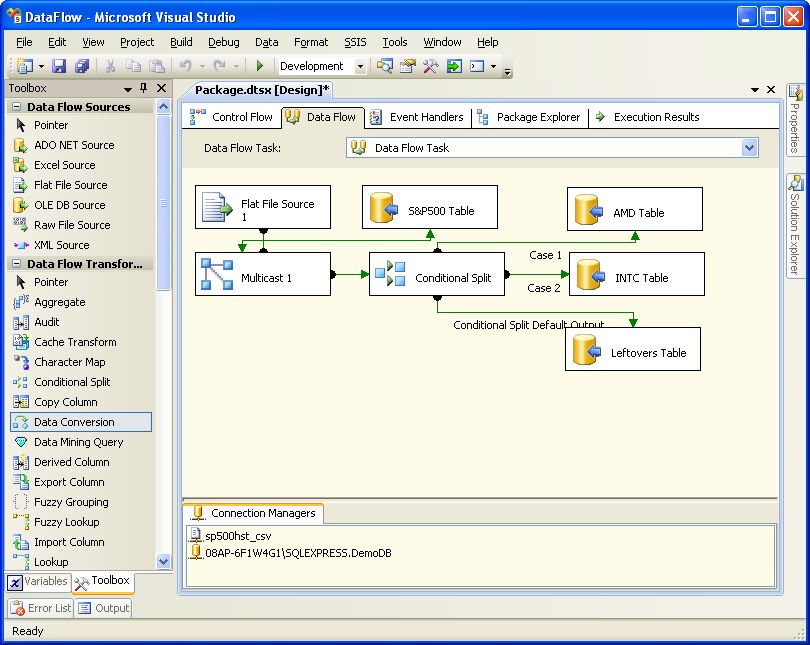810x645 pixels.
Task: Open the Data Flow Task dropdown
Action: coord(750,148)
